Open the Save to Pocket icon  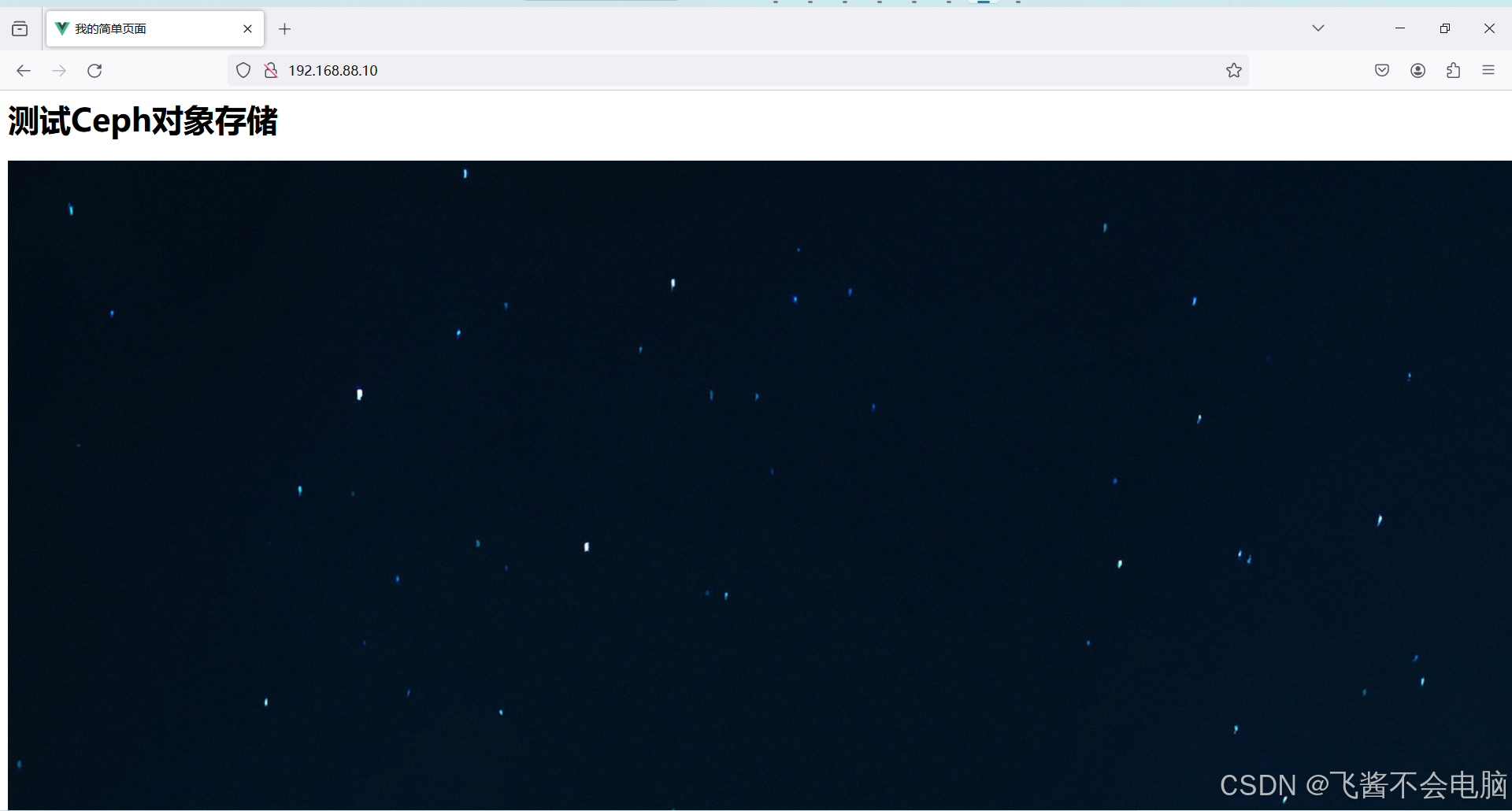[1381, 71]
